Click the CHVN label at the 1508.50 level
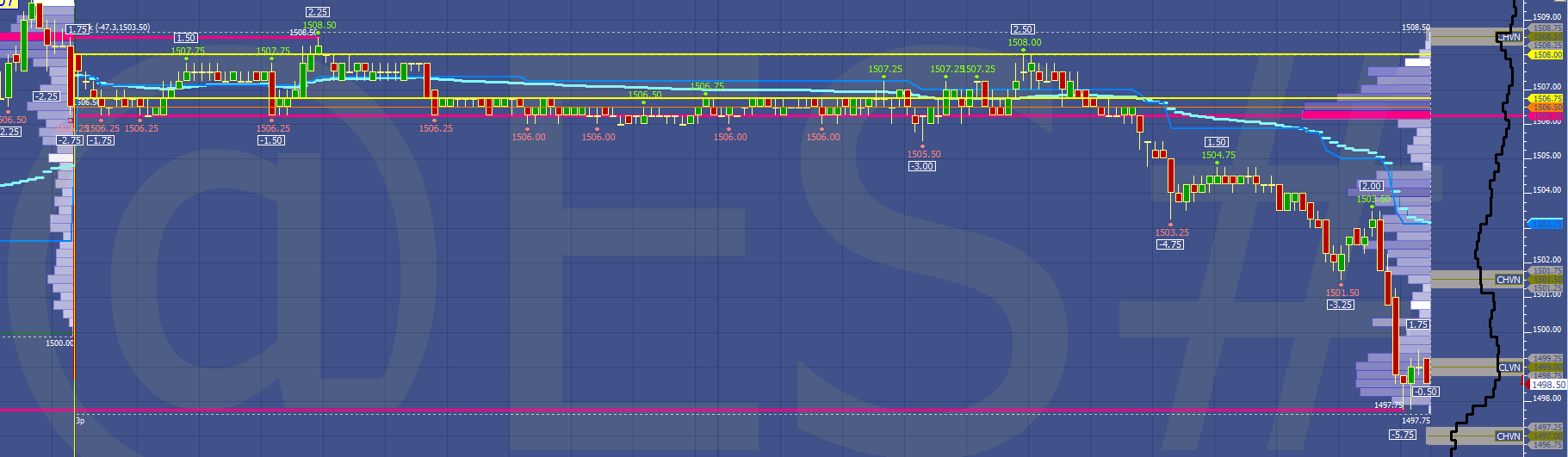 tap(1509, 37)
